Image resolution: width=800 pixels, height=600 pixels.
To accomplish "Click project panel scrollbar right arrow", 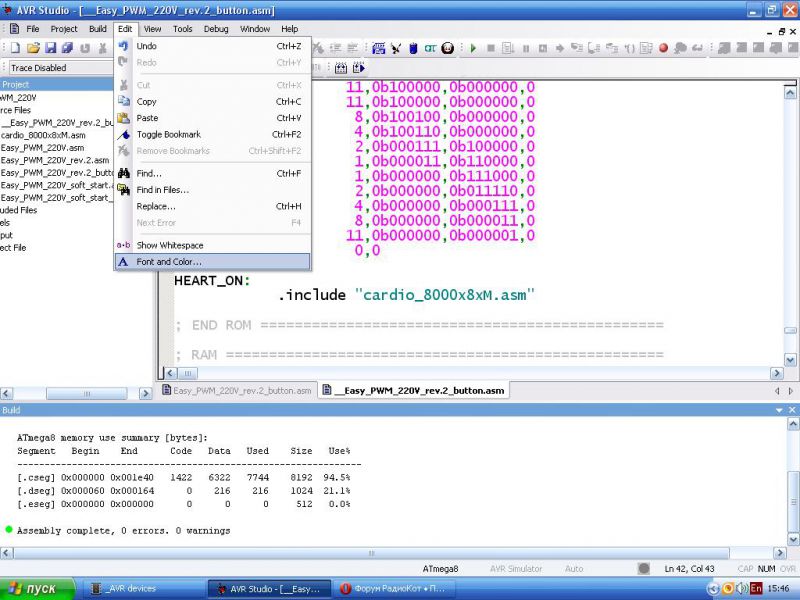I will [145, 393].
